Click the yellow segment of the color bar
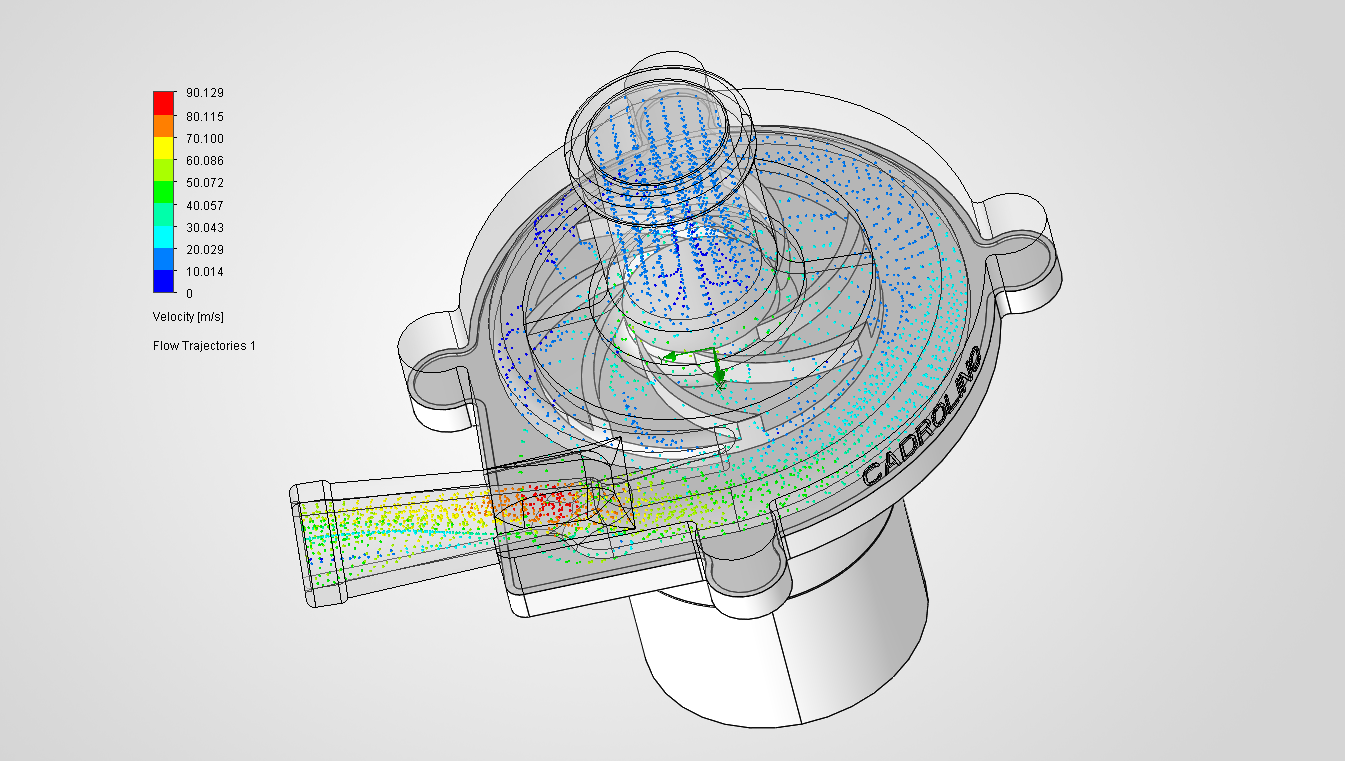Image resolution: width=1345 pixels, height=761 pixels. 164,146
